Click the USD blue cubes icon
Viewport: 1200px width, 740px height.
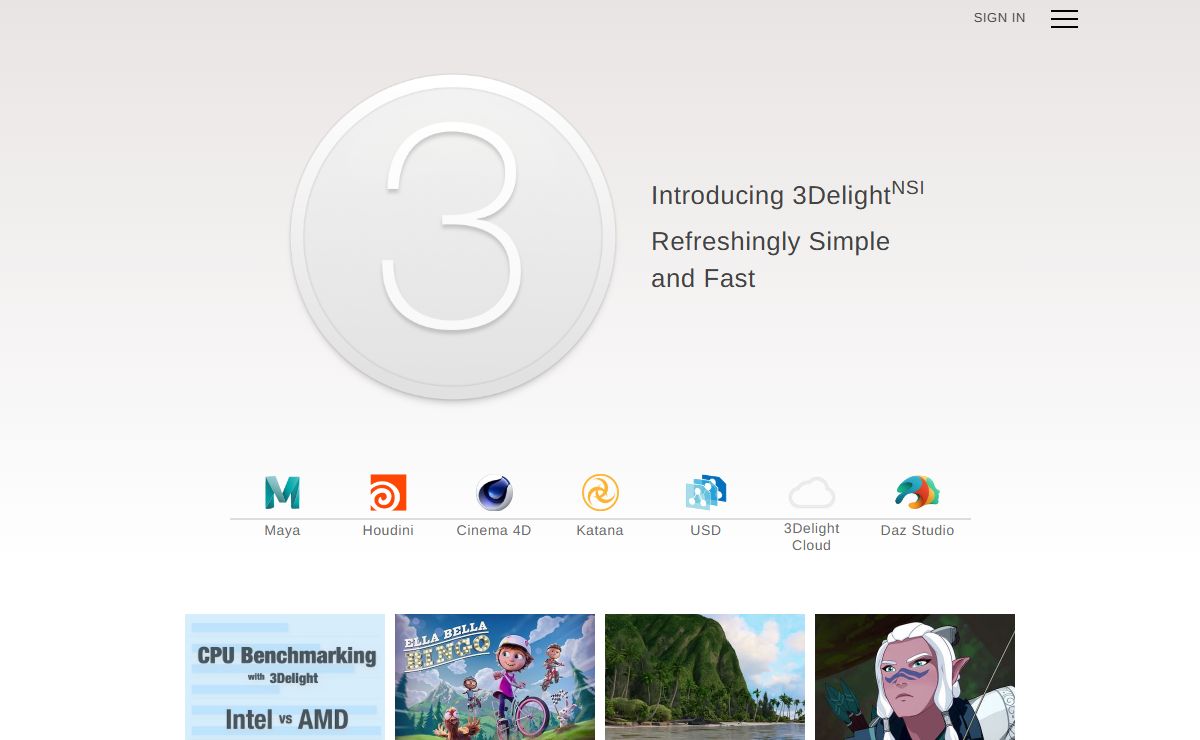coord(706,493)
